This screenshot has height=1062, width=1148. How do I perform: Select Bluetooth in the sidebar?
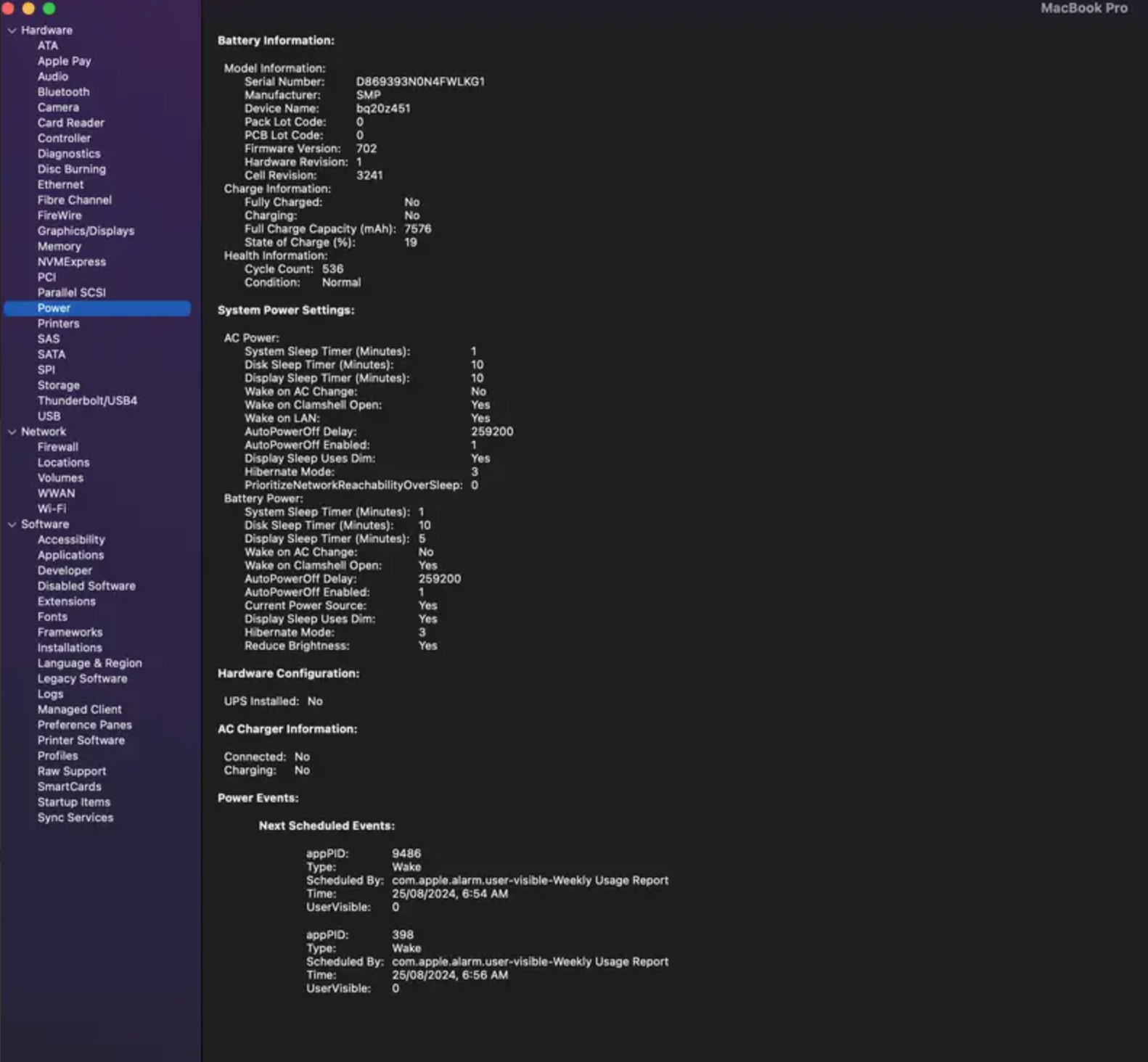pyautogui.click(x=63, y=92)
